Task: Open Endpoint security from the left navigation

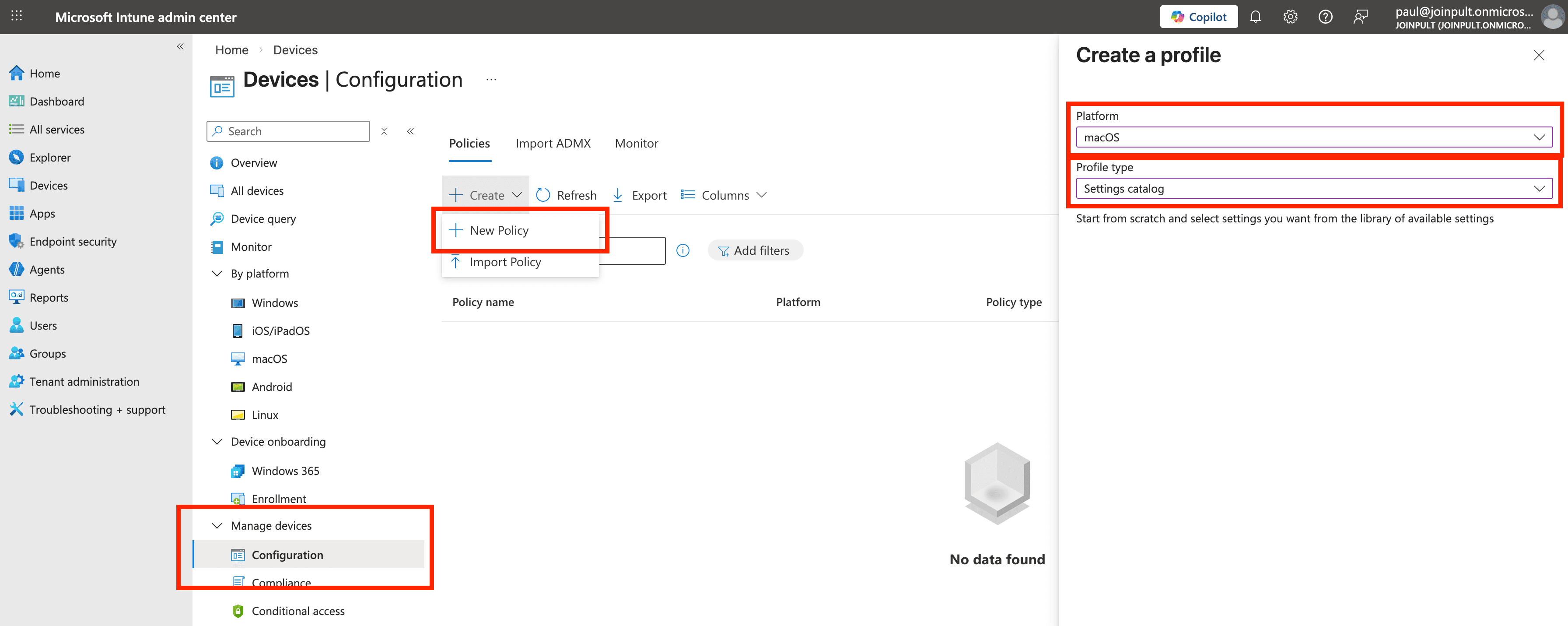Action: pos(73,241)
